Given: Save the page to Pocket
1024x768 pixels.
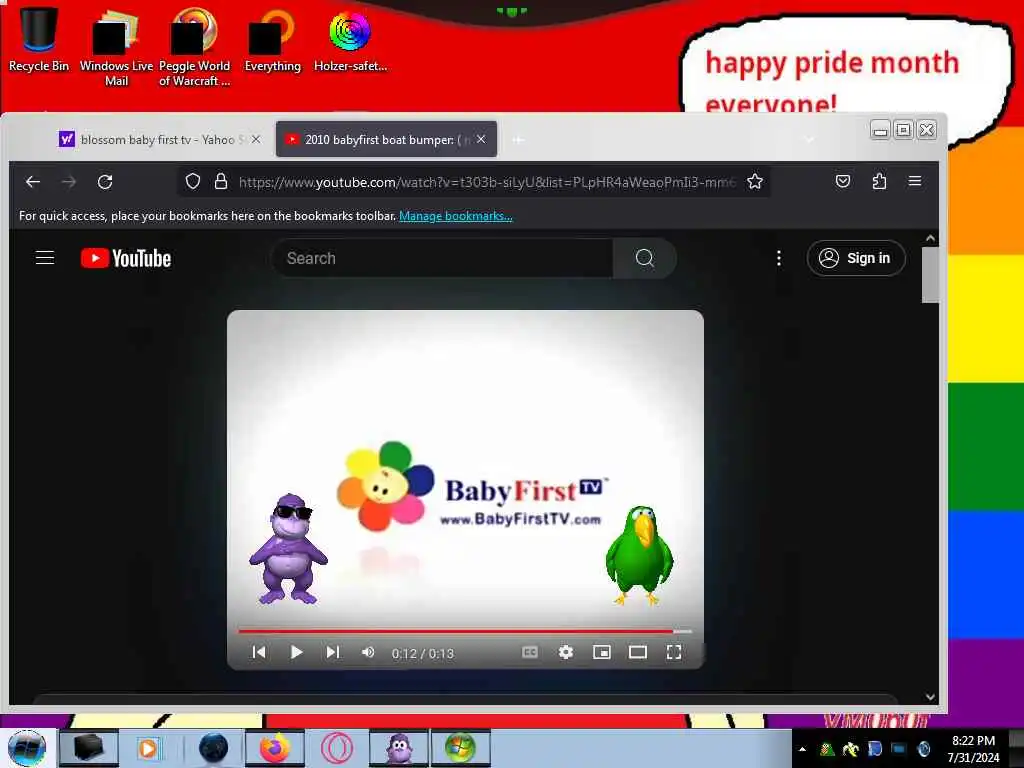Looking at the screenshot, I should pyautogui.click(x=842, y=181).
